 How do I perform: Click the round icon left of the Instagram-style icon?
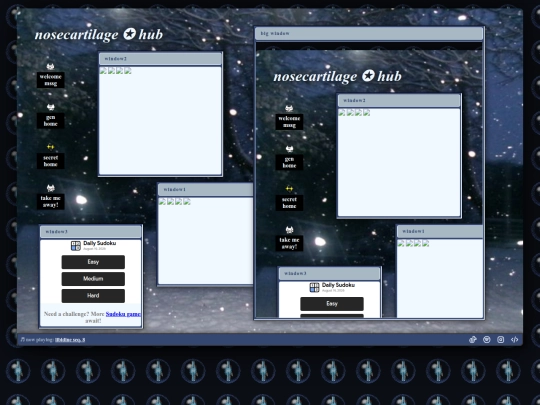coord(487,340)
